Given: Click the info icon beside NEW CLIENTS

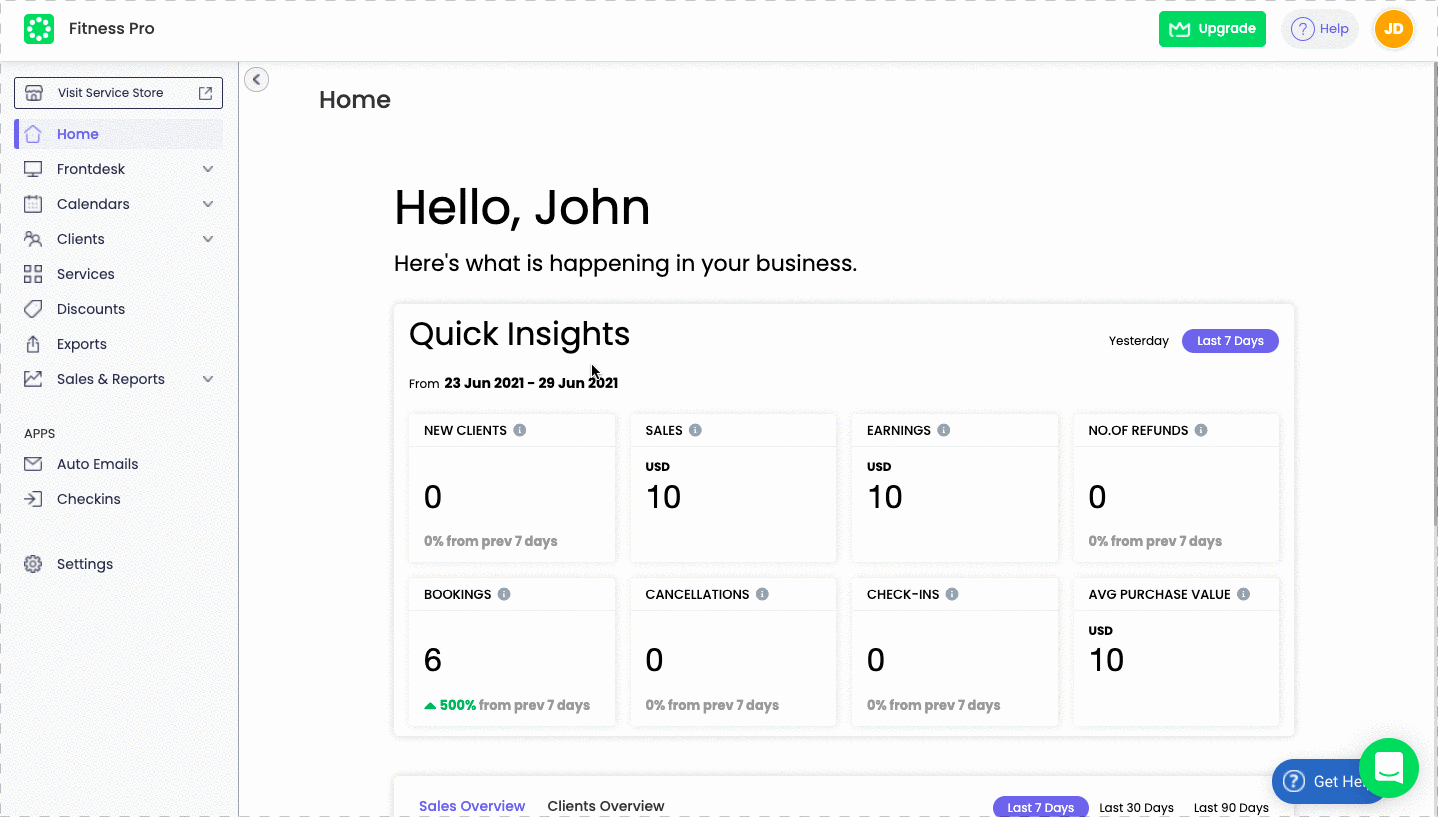Looking at the screenshot, I should (x=520, y=430).
